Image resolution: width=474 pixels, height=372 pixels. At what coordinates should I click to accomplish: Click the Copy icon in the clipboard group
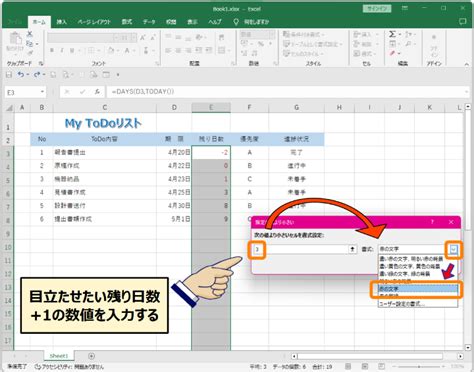click(30, 43)
